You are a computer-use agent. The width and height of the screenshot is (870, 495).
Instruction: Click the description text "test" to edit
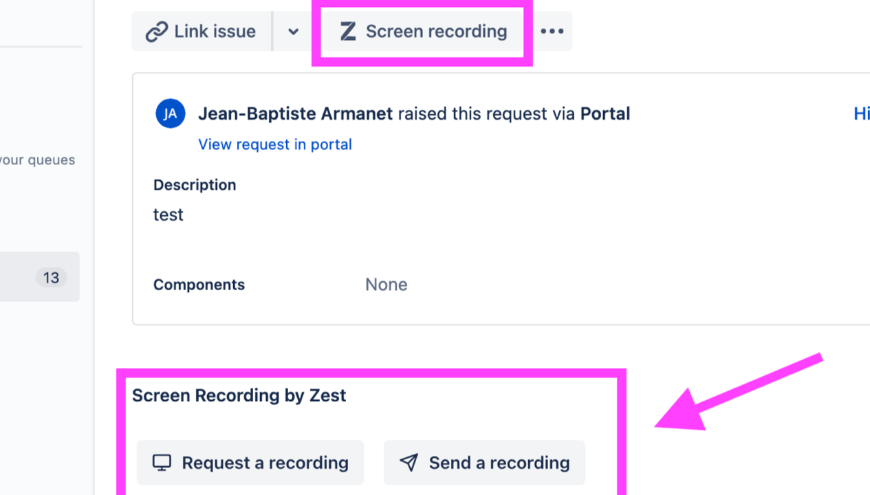coord(168,215)
